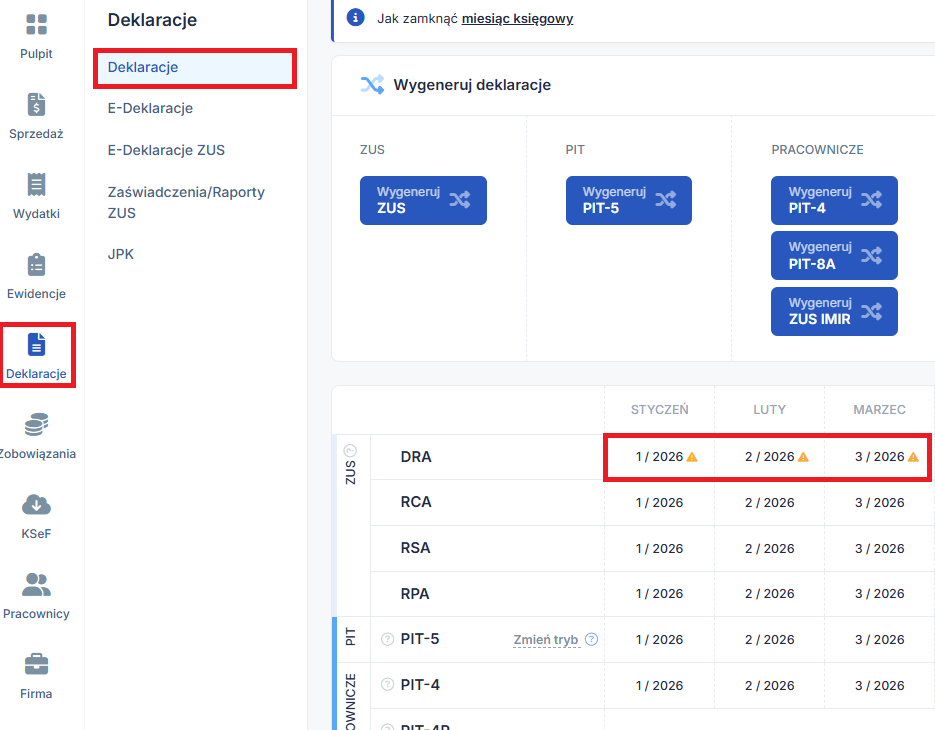
Task: Open the Pulpit dashboard icon
Action: coord(36,25)
